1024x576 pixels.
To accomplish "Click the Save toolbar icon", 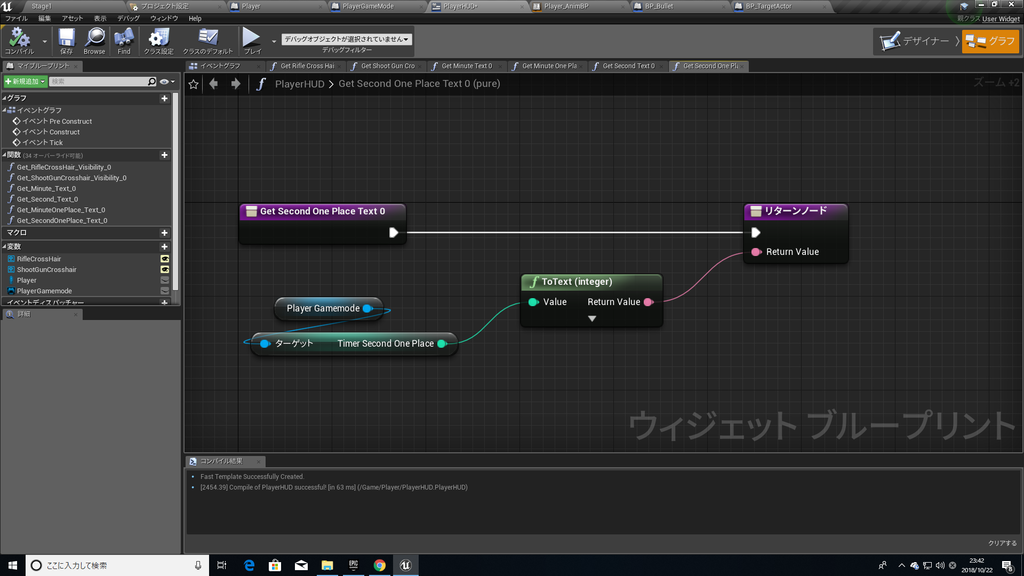I will pyautogui.click(x=66, y=40).
